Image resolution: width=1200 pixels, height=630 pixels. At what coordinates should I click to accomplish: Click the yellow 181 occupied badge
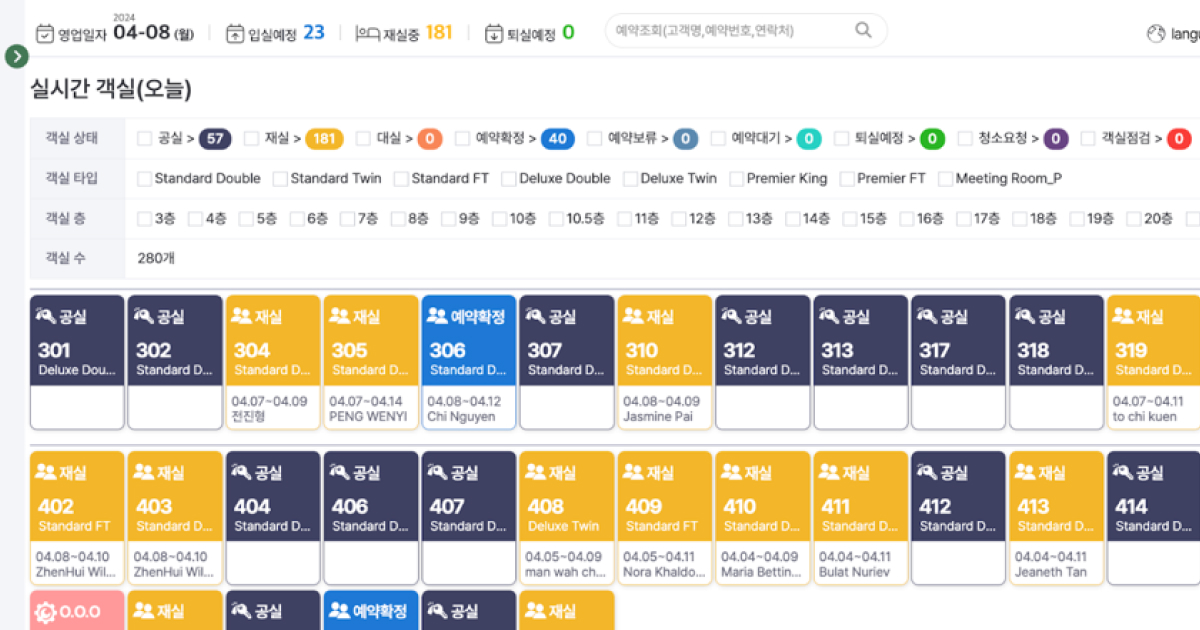click(x=324, y=139)
